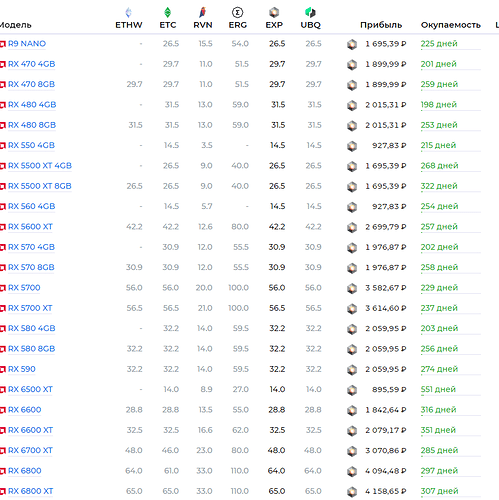Click profit coin icon in RX 6700 XT row
Viewport: 499px width, 500px height.
coord(352,451)
